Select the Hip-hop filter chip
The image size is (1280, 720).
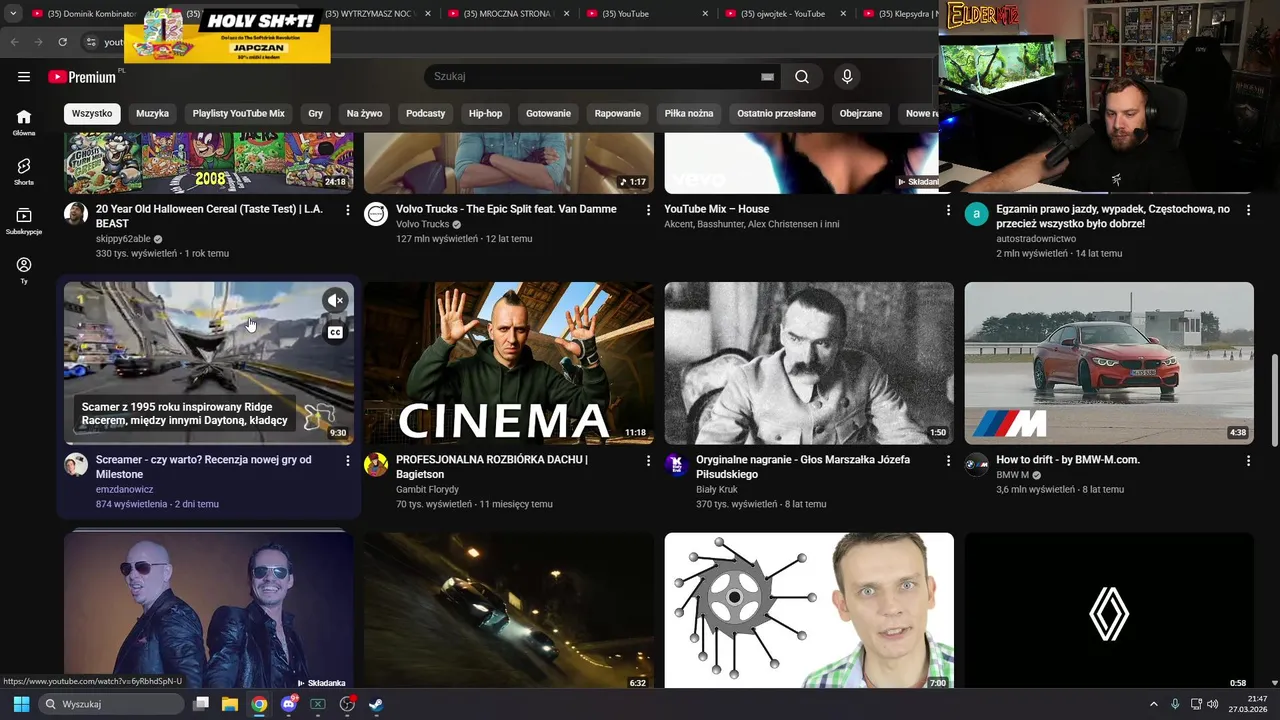point(486,114)
